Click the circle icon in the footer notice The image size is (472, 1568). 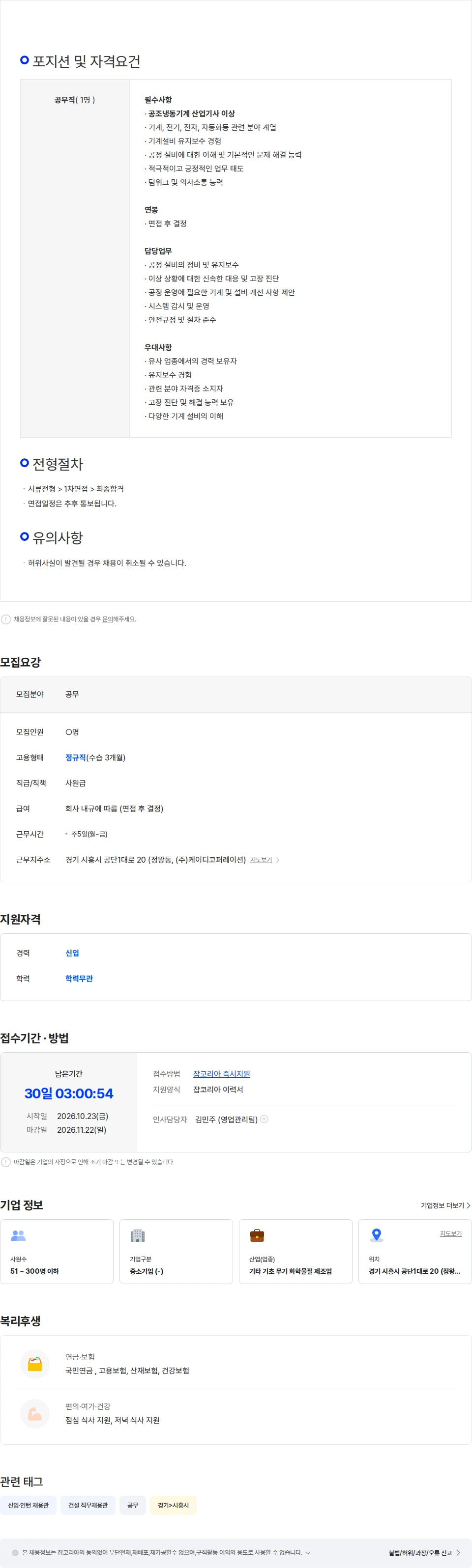[15, 1553]
